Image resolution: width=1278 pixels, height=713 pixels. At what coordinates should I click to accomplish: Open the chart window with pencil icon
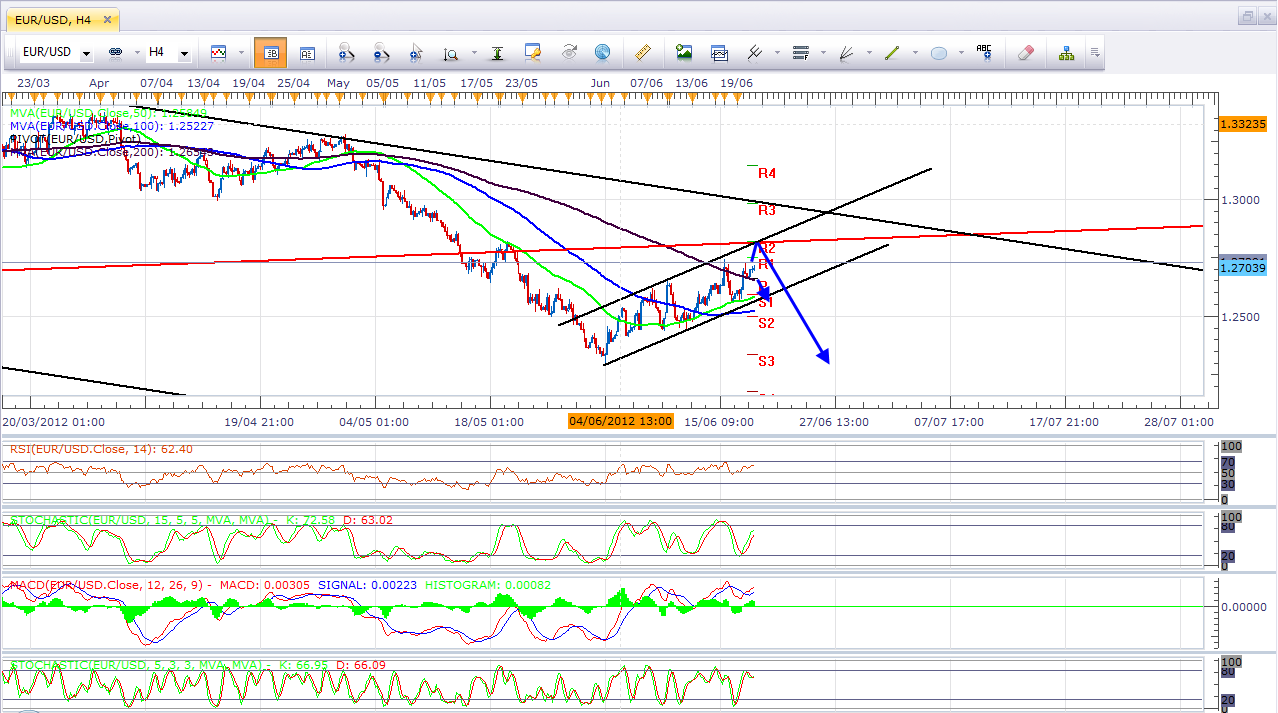click(x=532, y=52)
